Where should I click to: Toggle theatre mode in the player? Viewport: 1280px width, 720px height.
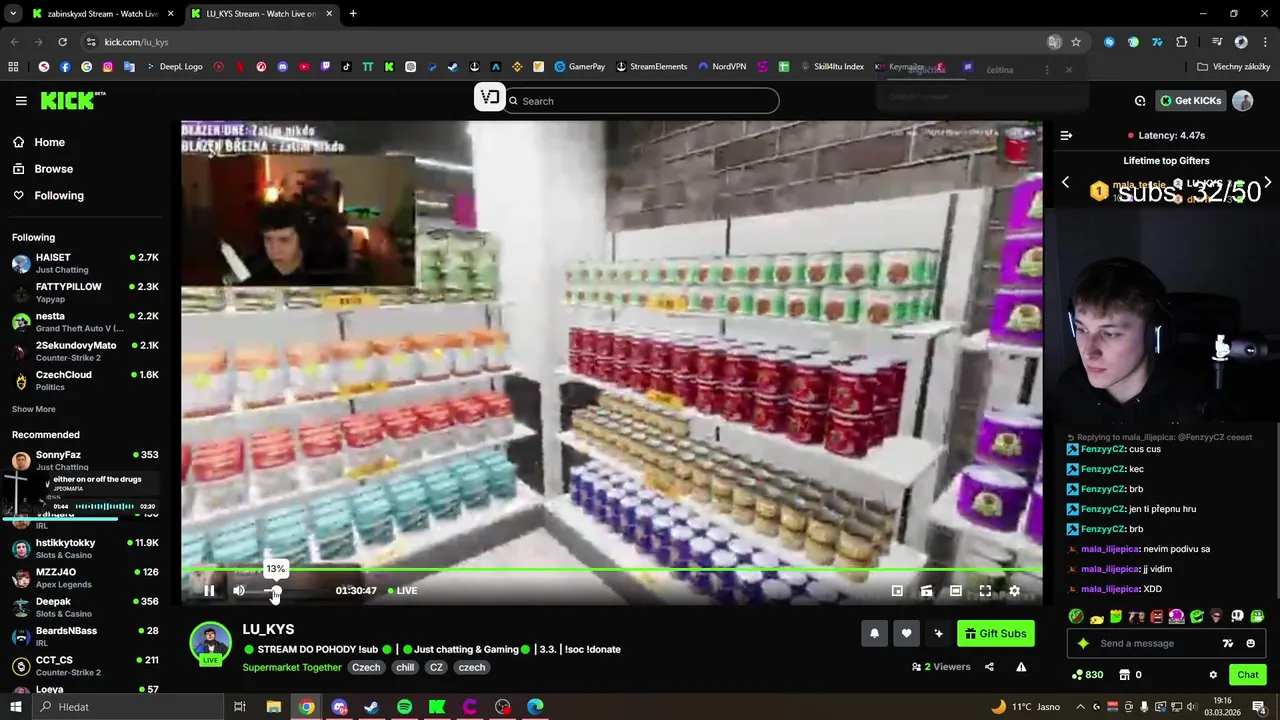956,591
